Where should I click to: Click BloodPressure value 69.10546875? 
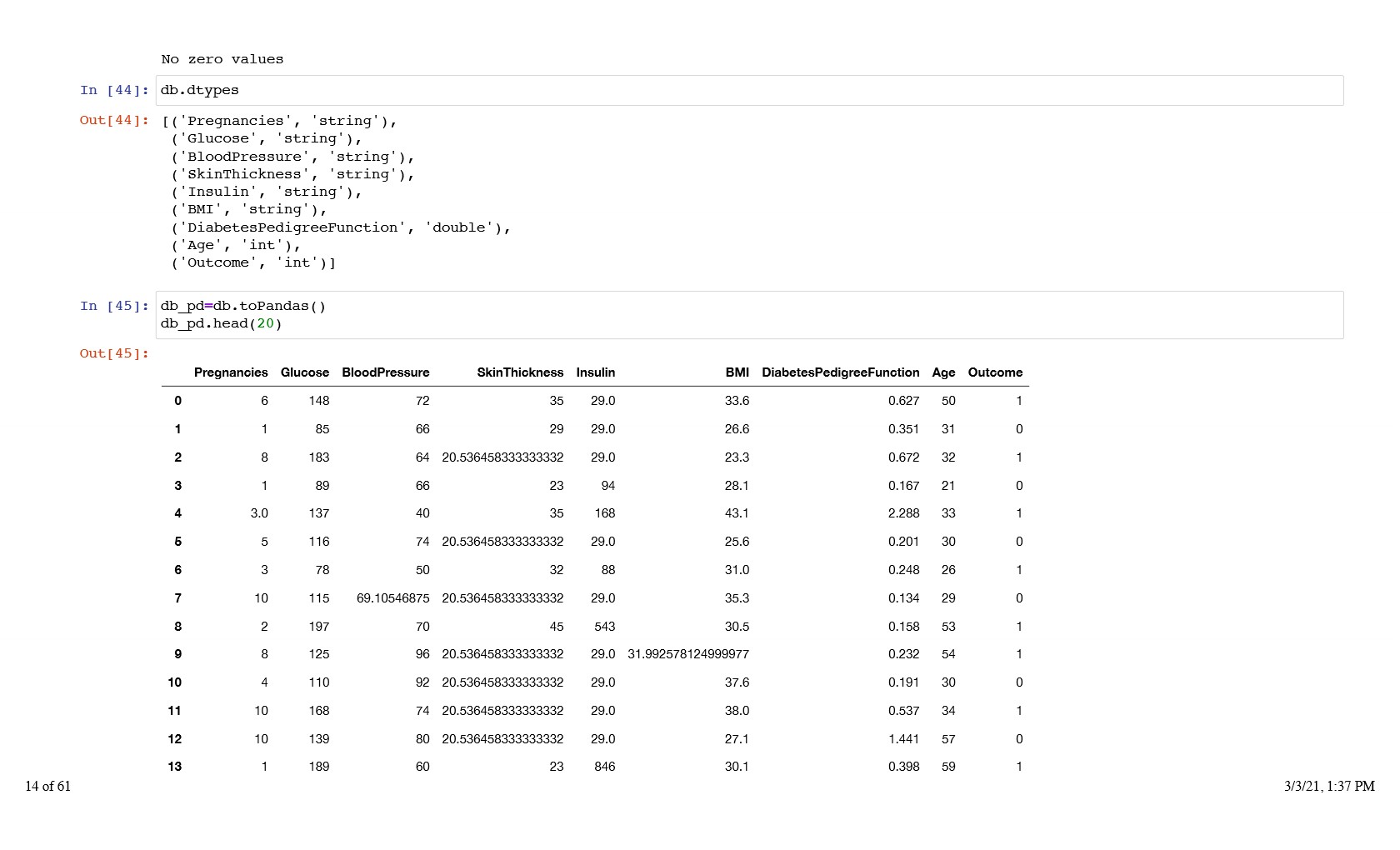392,598
